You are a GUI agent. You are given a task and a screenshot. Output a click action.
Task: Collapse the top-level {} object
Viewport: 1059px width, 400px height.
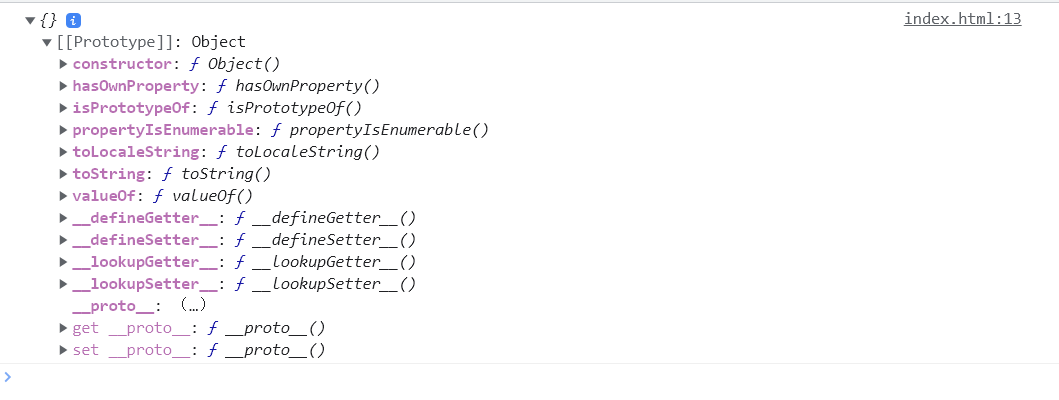tap(30, 20)
